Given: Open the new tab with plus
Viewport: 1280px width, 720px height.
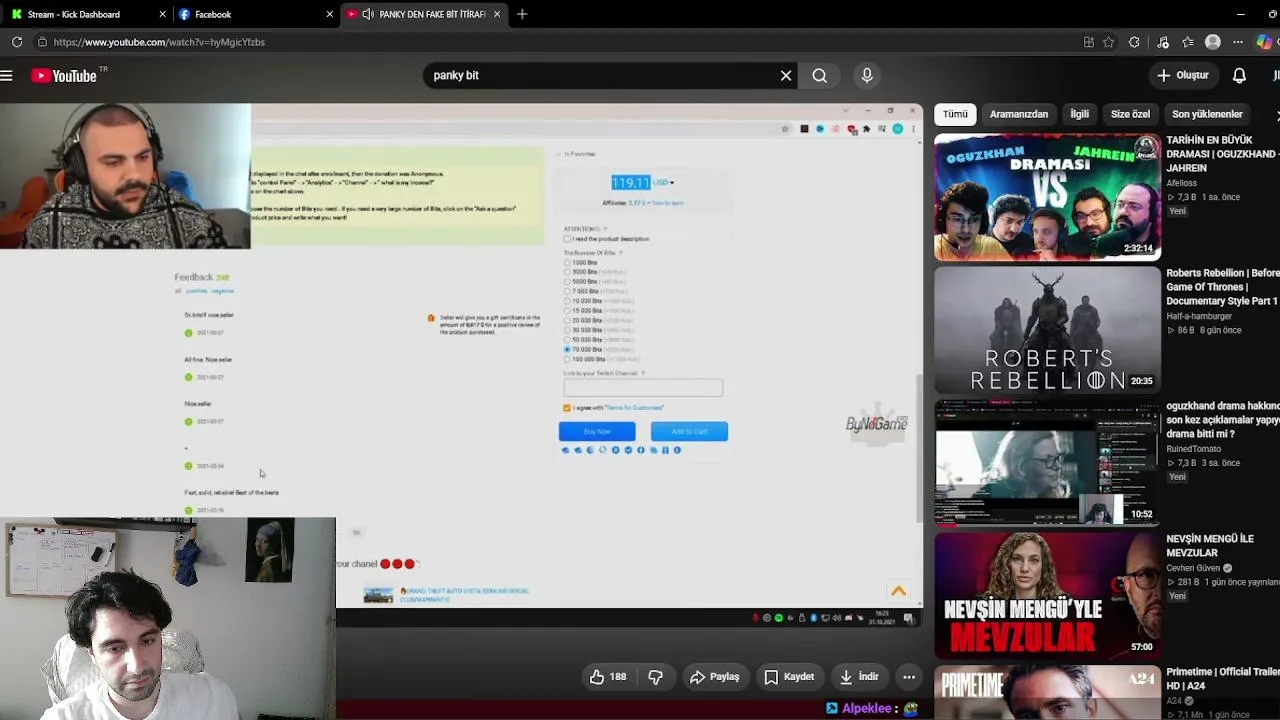Looking at the screenshot, I should click(x=522, y=14).
